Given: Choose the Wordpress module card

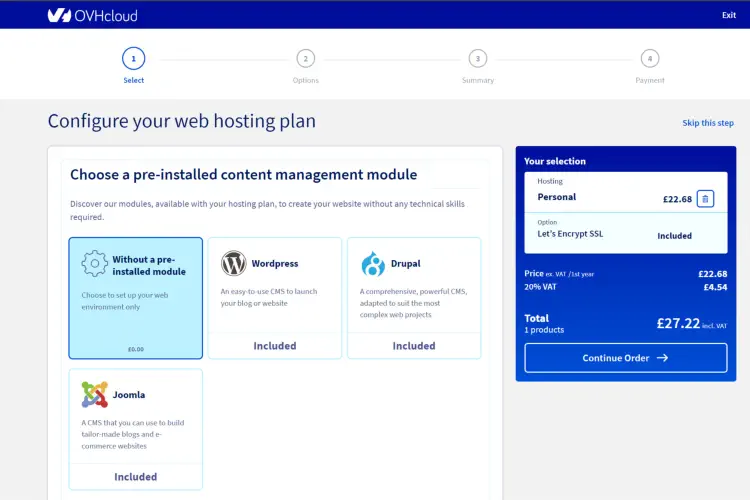Looking at the screenshot, I should (x=275, y=298).
